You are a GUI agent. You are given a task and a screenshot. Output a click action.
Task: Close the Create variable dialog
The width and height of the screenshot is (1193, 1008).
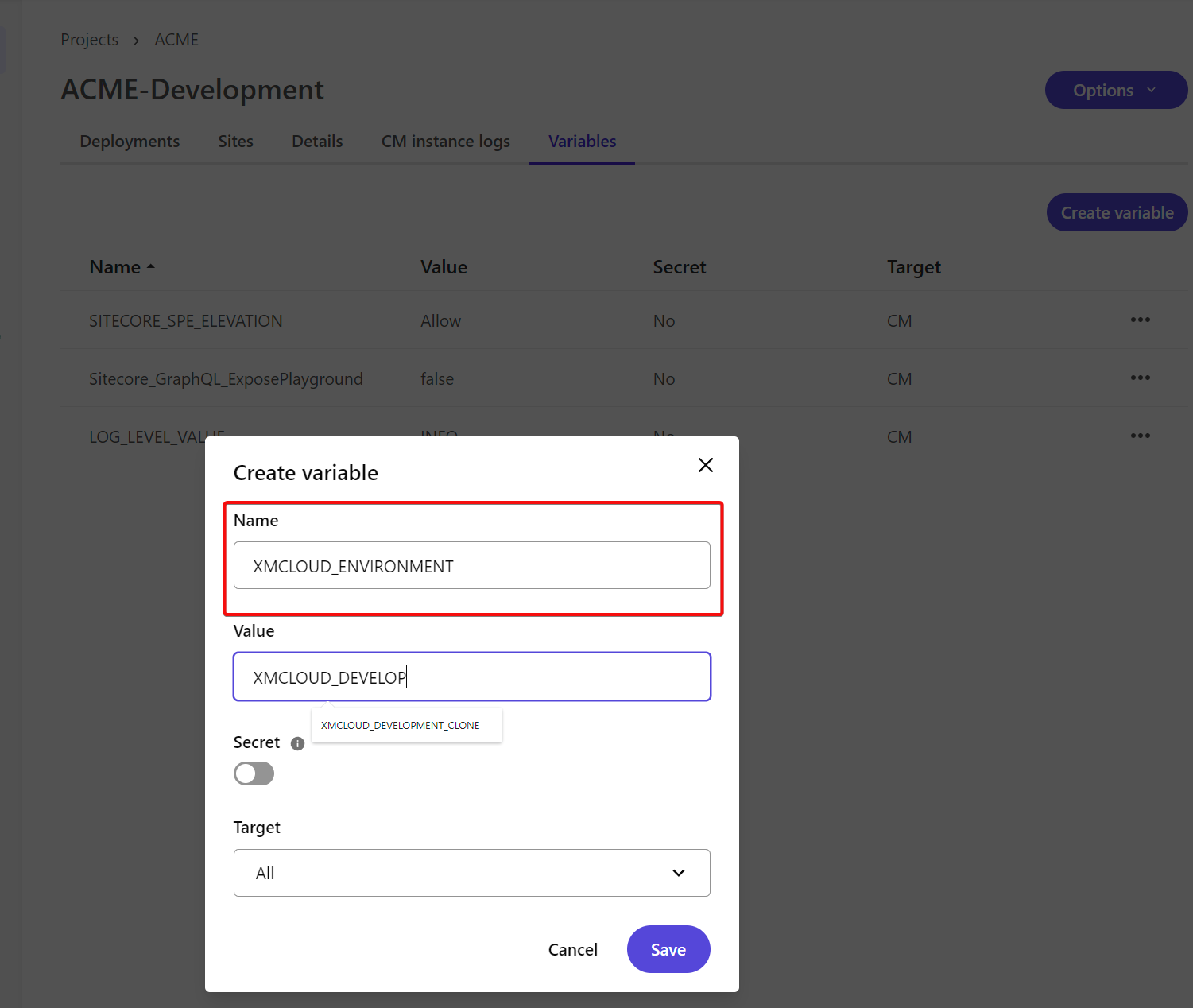coord(705,465)
